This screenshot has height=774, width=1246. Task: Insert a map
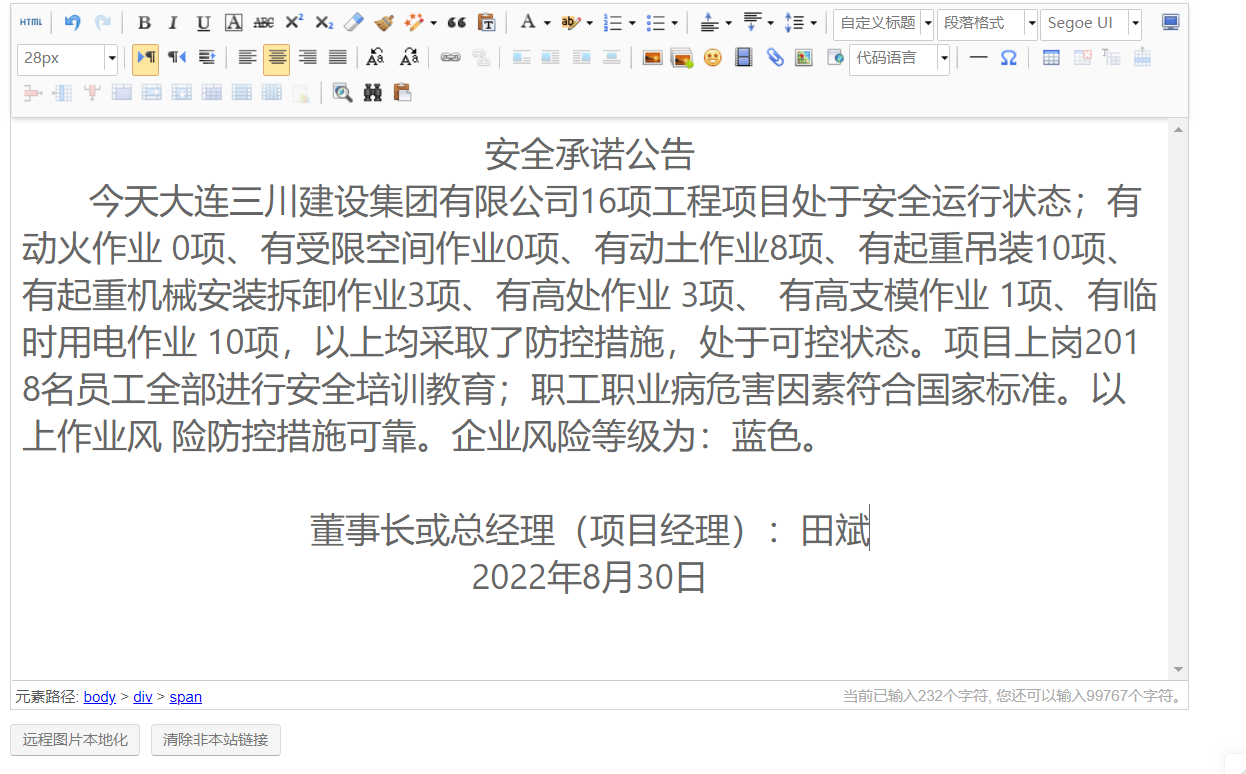coord(804,58)
